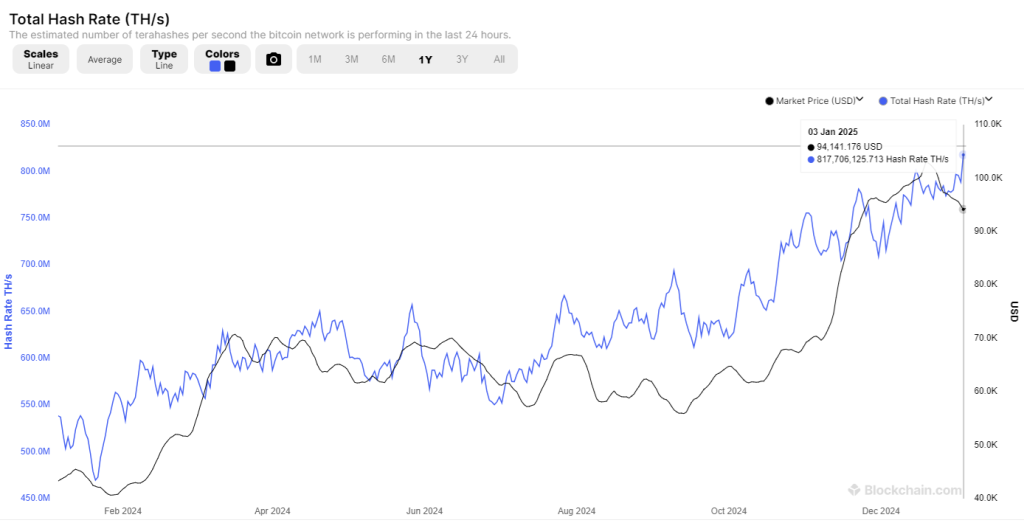Select the 1Y time range
1024x523 pixels.
(x=425, y=59)
